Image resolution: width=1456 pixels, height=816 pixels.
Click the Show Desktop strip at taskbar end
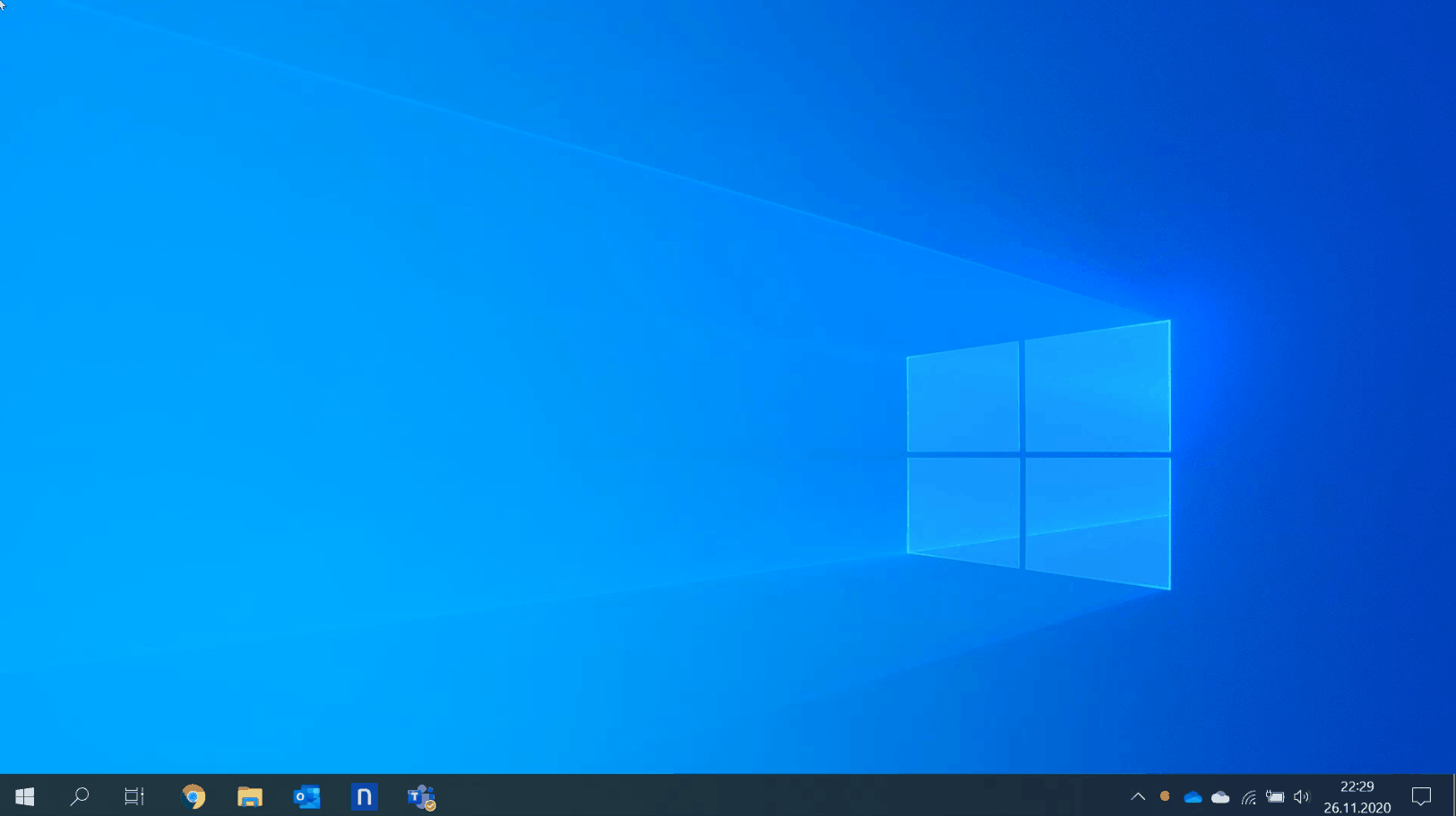(1452, 796)
